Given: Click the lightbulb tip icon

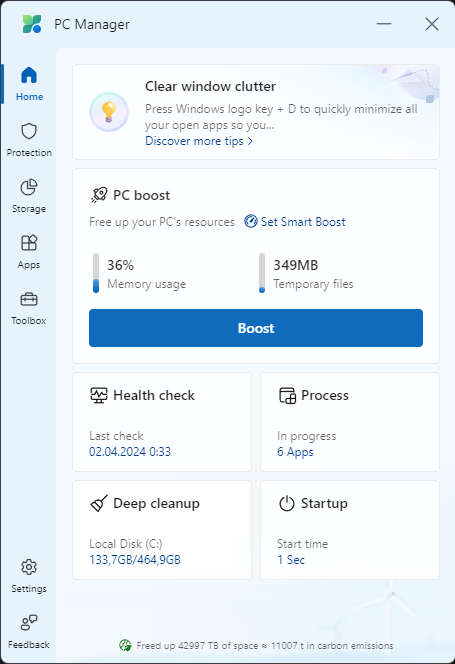Looking at the screenshot, I should [x=109, y=112].
